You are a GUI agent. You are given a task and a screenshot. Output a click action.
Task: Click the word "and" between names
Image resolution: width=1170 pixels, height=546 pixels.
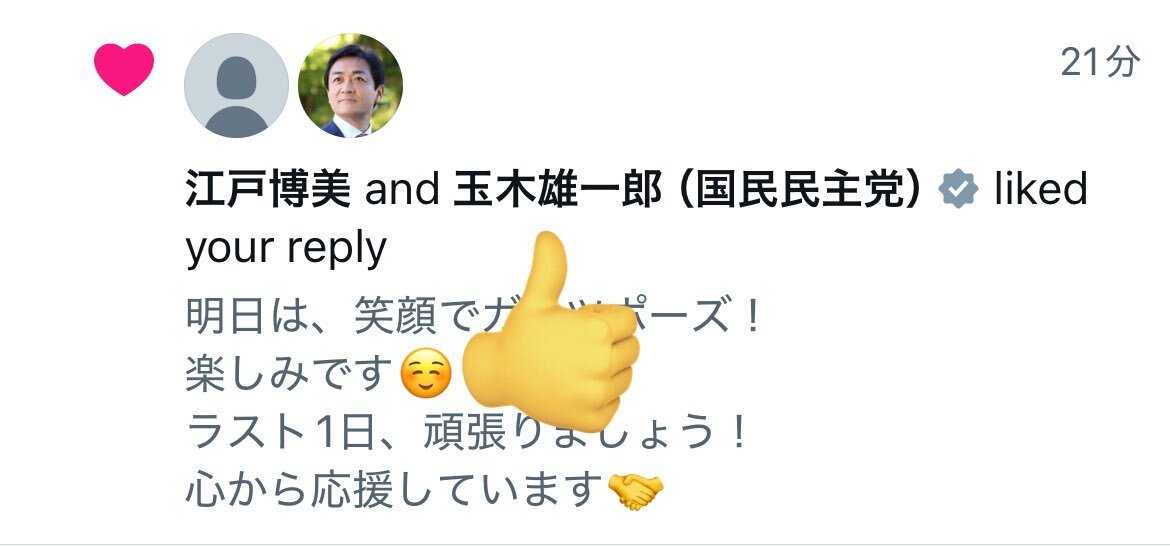pyautogui.click(x=401, y=189)
